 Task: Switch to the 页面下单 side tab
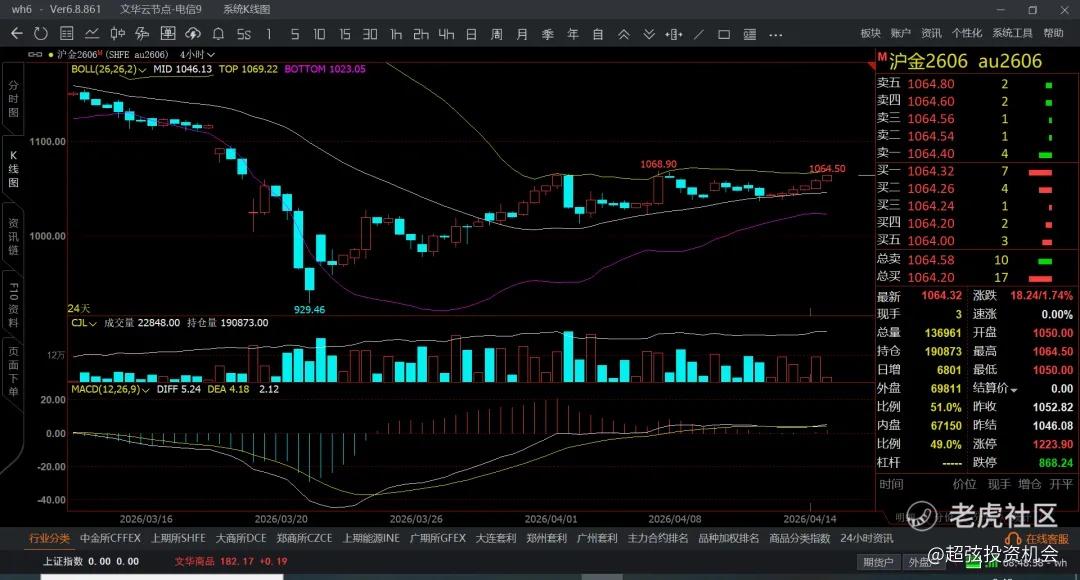[13, 372]
